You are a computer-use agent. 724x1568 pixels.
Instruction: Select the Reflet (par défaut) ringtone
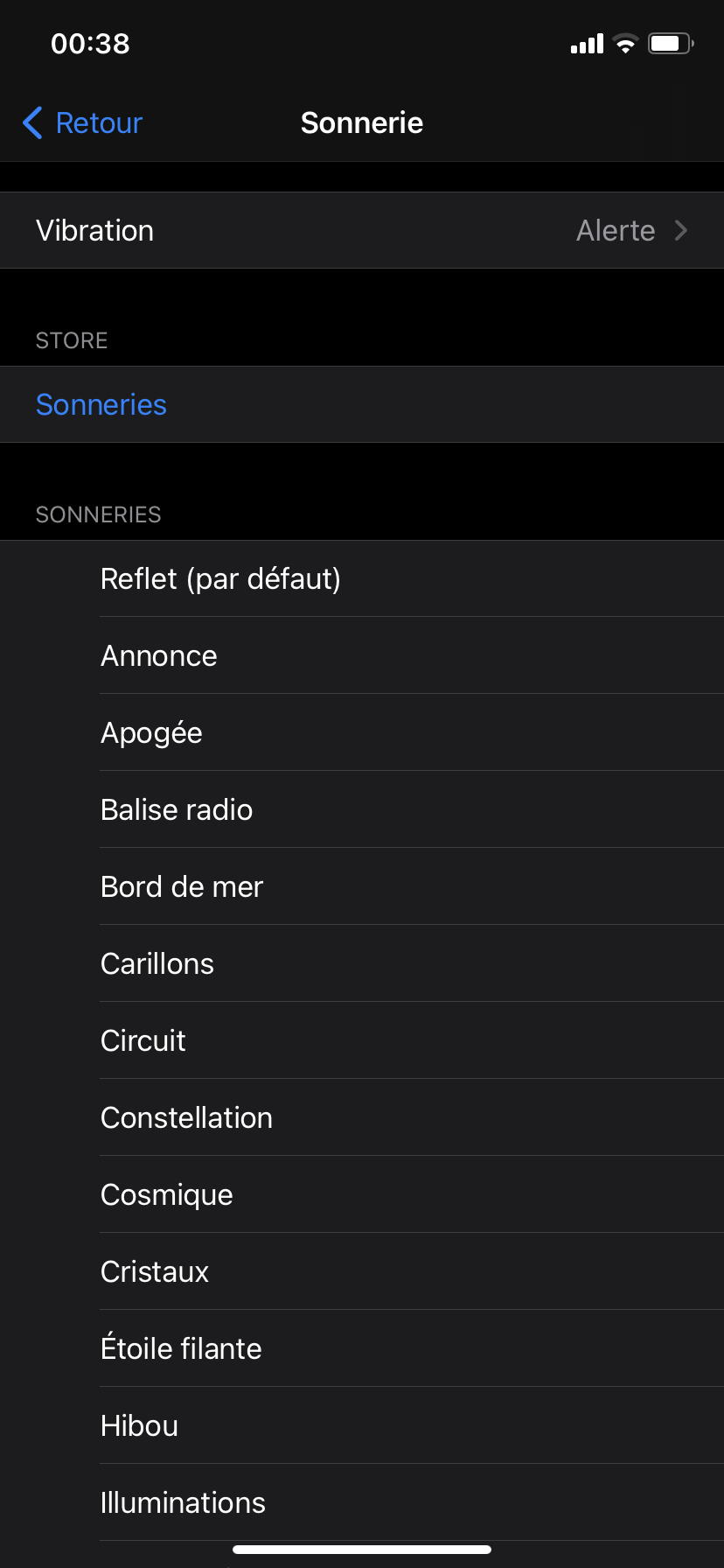pyautogui.click(x=220, y=579)
